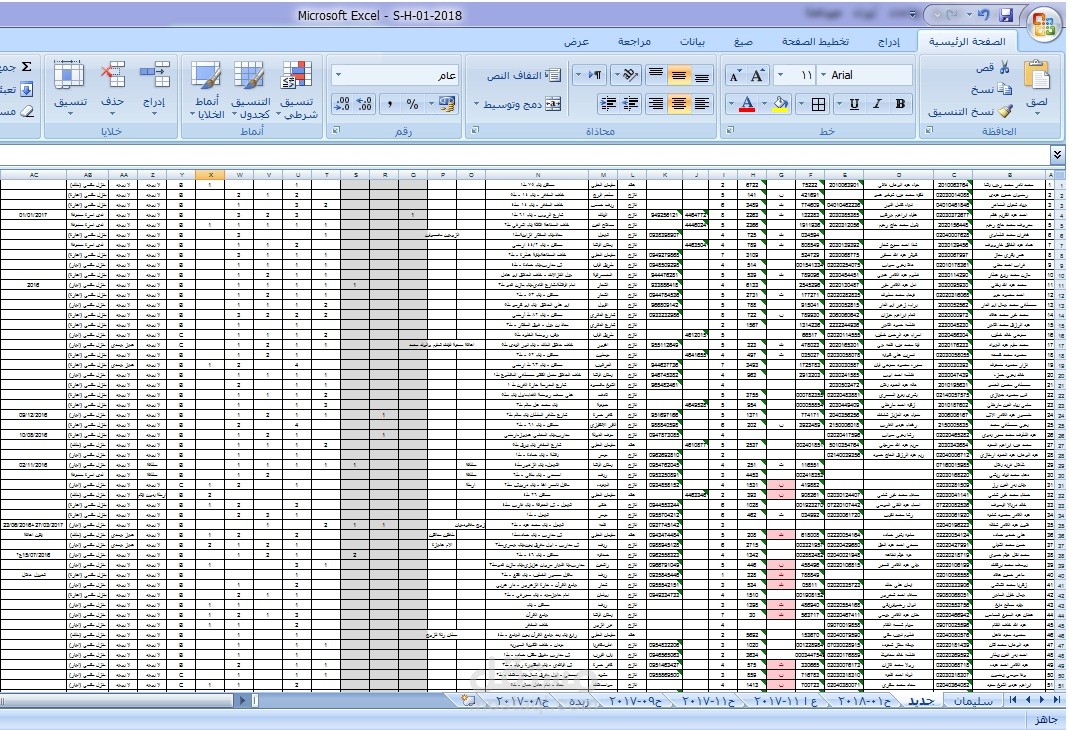1069x730 pixels.
Task: Click the Save diskette icon in quick access
Action: coord(1006,14)
